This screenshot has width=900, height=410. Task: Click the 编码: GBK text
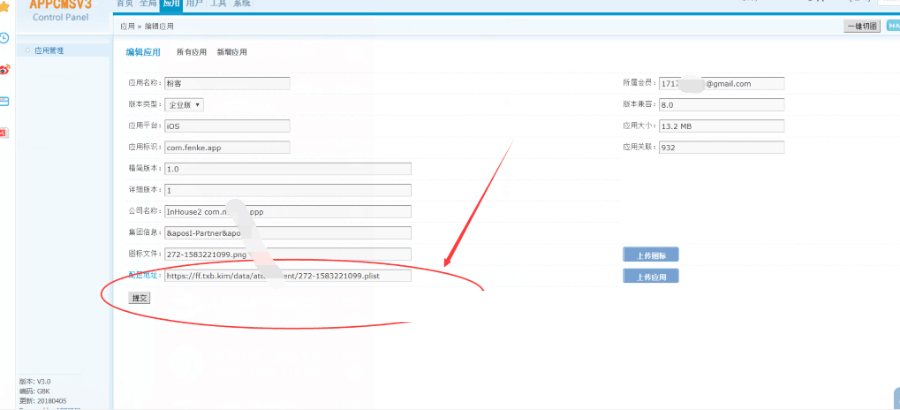(34, 391)
